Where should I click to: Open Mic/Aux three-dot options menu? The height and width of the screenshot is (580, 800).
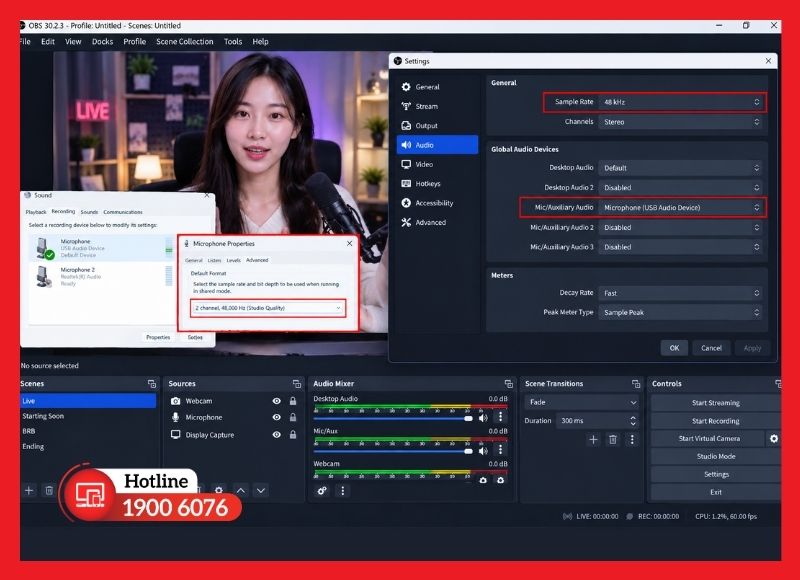501,449
